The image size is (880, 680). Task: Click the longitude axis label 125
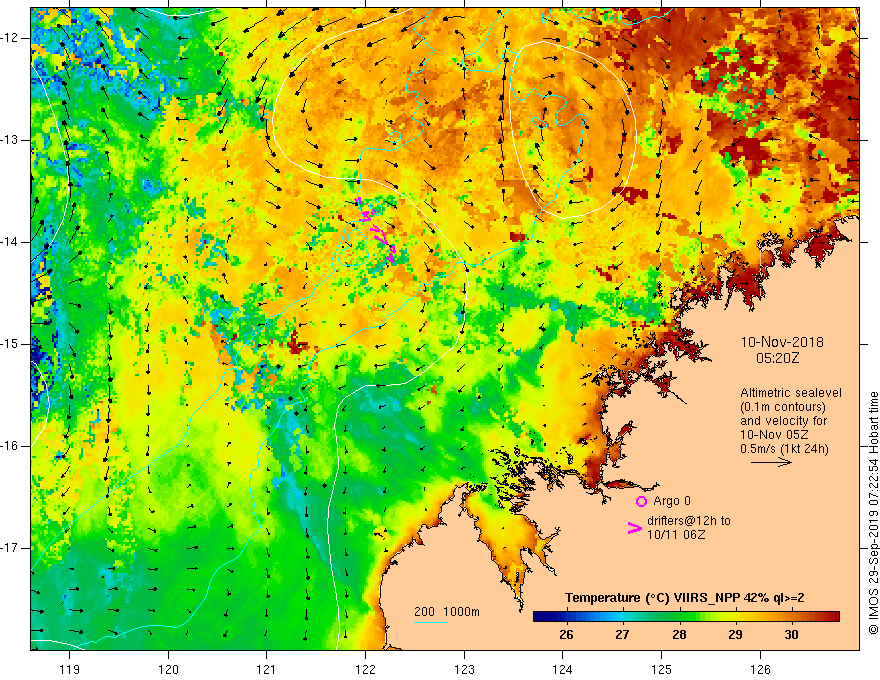(x=661, y=669)
